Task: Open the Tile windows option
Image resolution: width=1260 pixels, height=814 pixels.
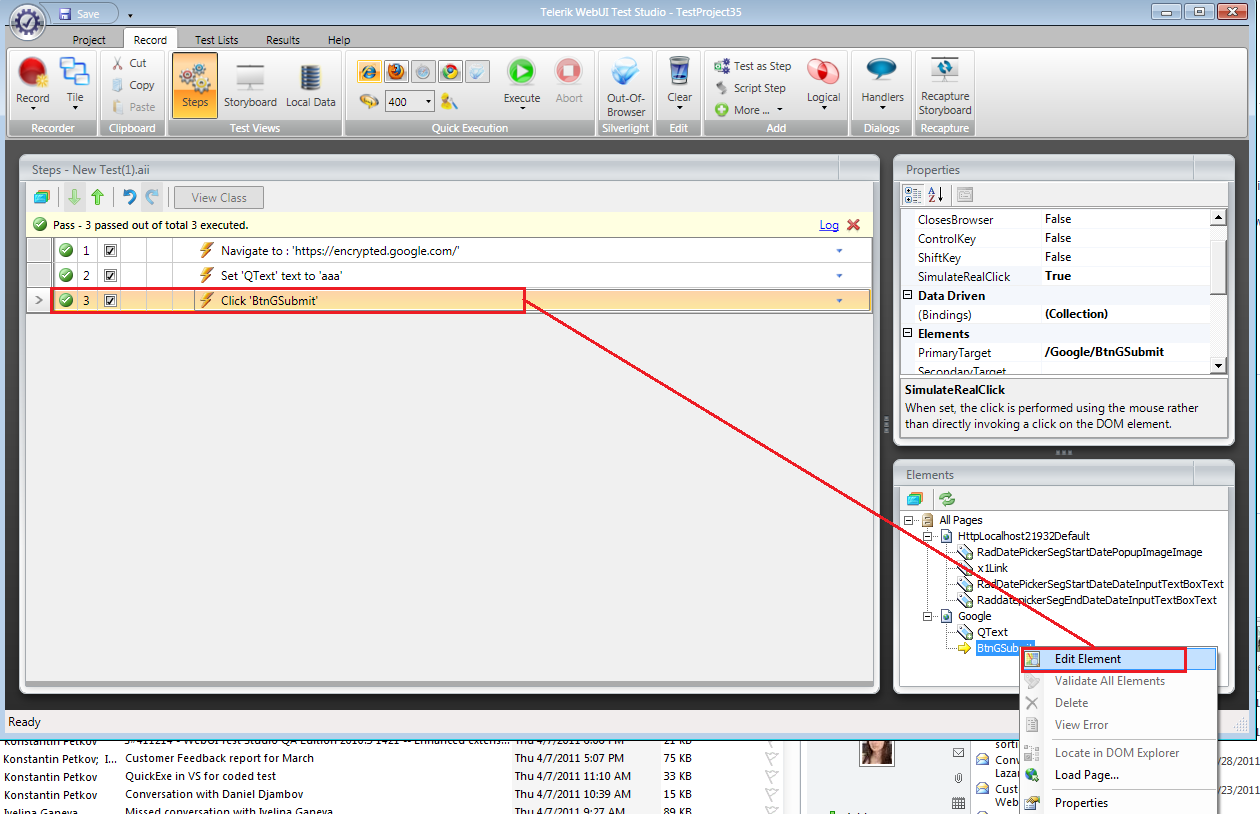Action: point(75,83)
